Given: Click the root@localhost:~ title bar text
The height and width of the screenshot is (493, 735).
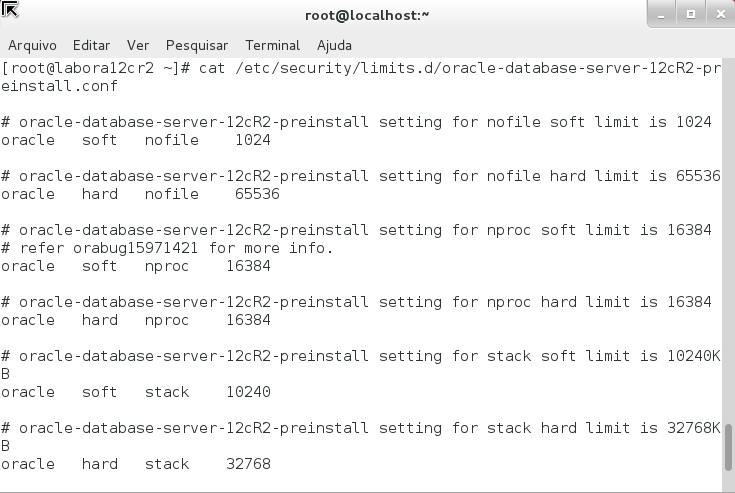Looking at the screenshot, I should [x=367, y=15].
